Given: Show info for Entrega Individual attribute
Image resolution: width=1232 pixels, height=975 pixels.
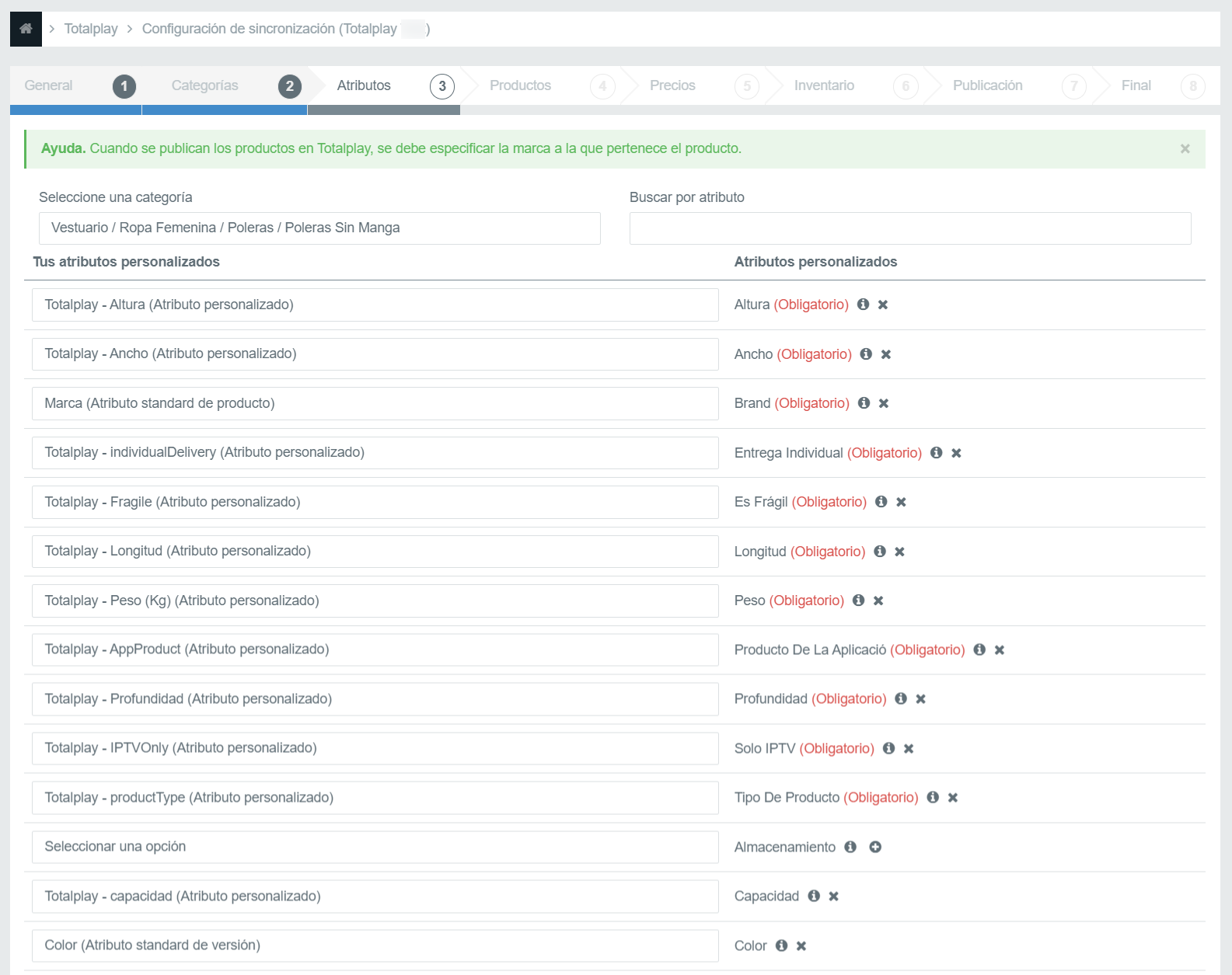Looking at the screenshot, I should 937,453.
